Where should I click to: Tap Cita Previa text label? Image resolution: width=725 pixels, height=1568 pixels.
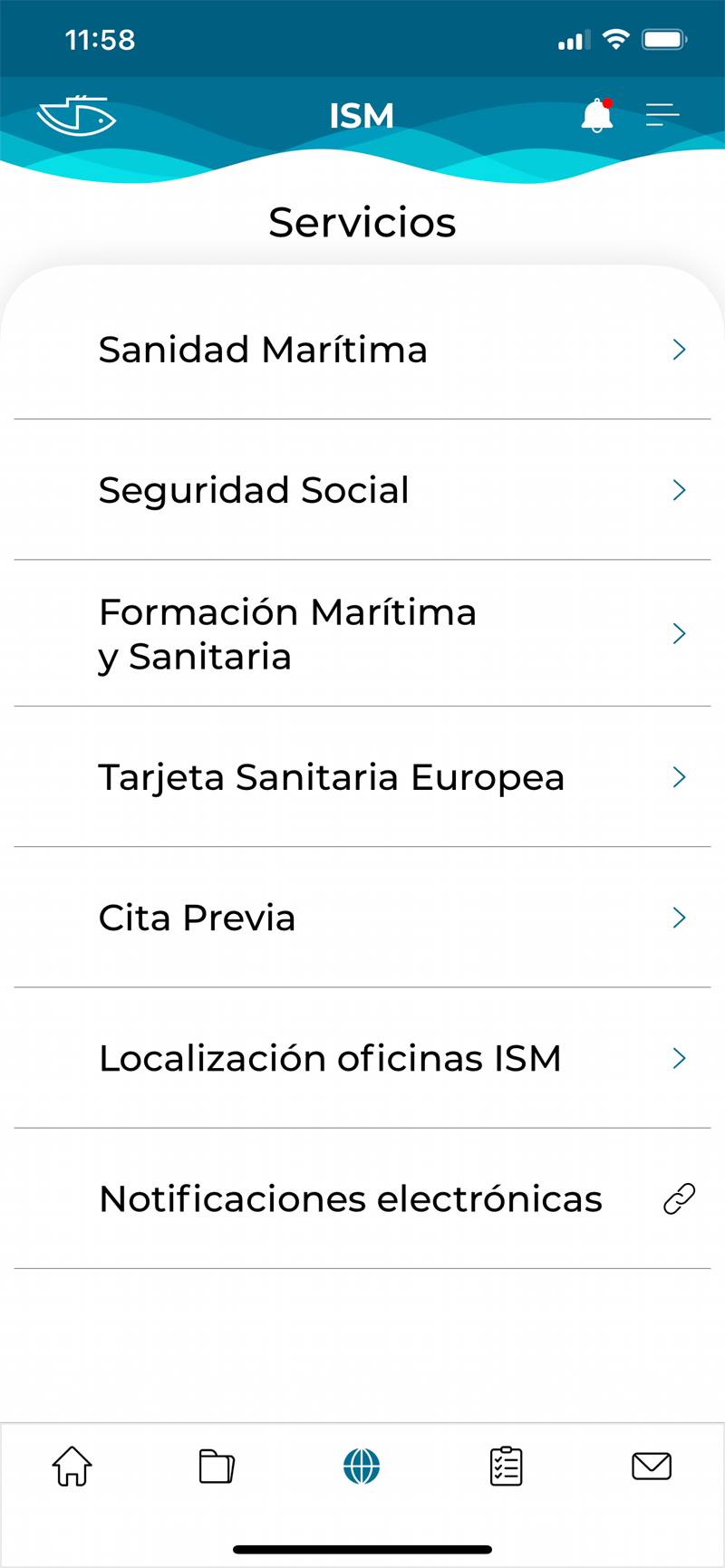(x=197, y=918)
